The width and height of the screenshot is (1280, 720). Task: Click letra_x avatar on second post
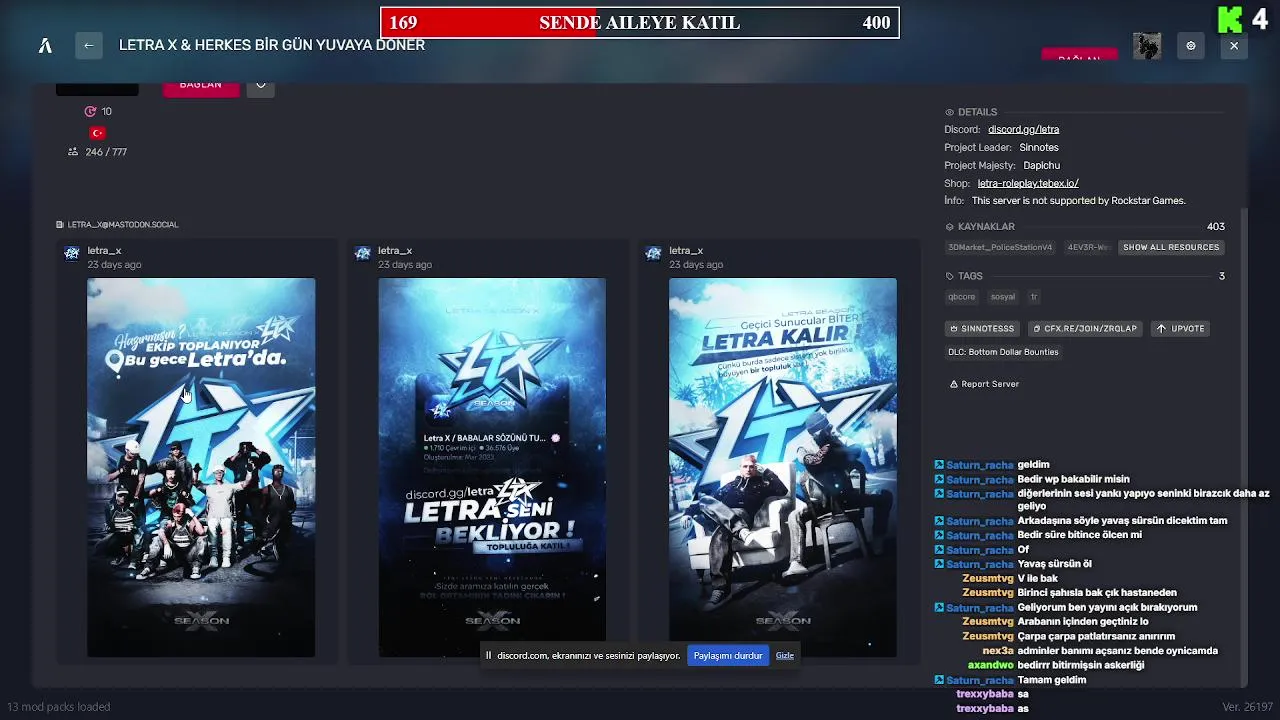pos(363,254)
